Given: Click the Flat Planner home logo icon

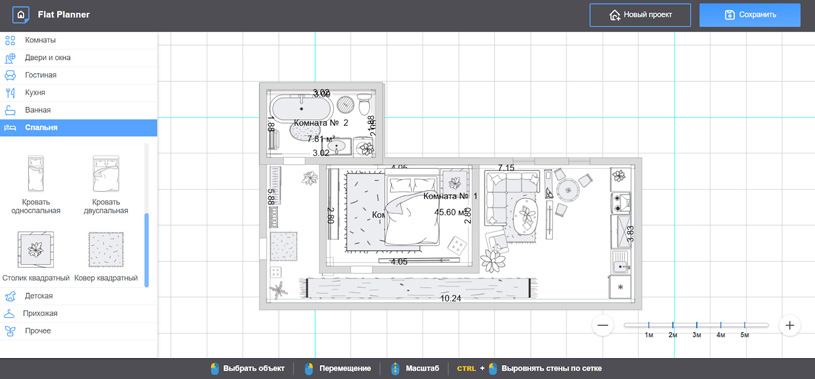Looking at the screenshot, I should (20, 15).
